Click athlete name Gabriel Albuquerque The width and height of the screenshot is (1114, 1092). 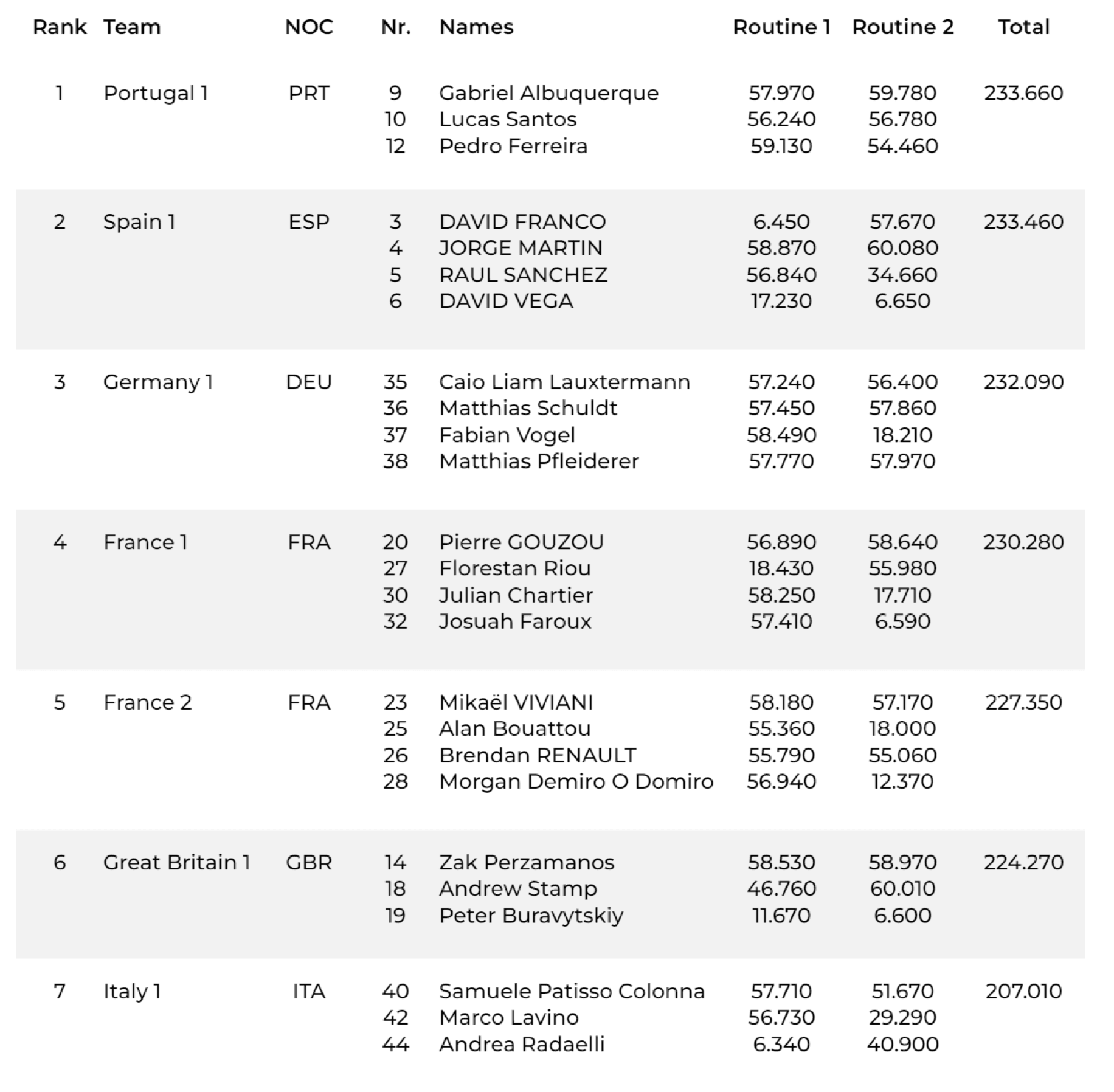(548, 93)
